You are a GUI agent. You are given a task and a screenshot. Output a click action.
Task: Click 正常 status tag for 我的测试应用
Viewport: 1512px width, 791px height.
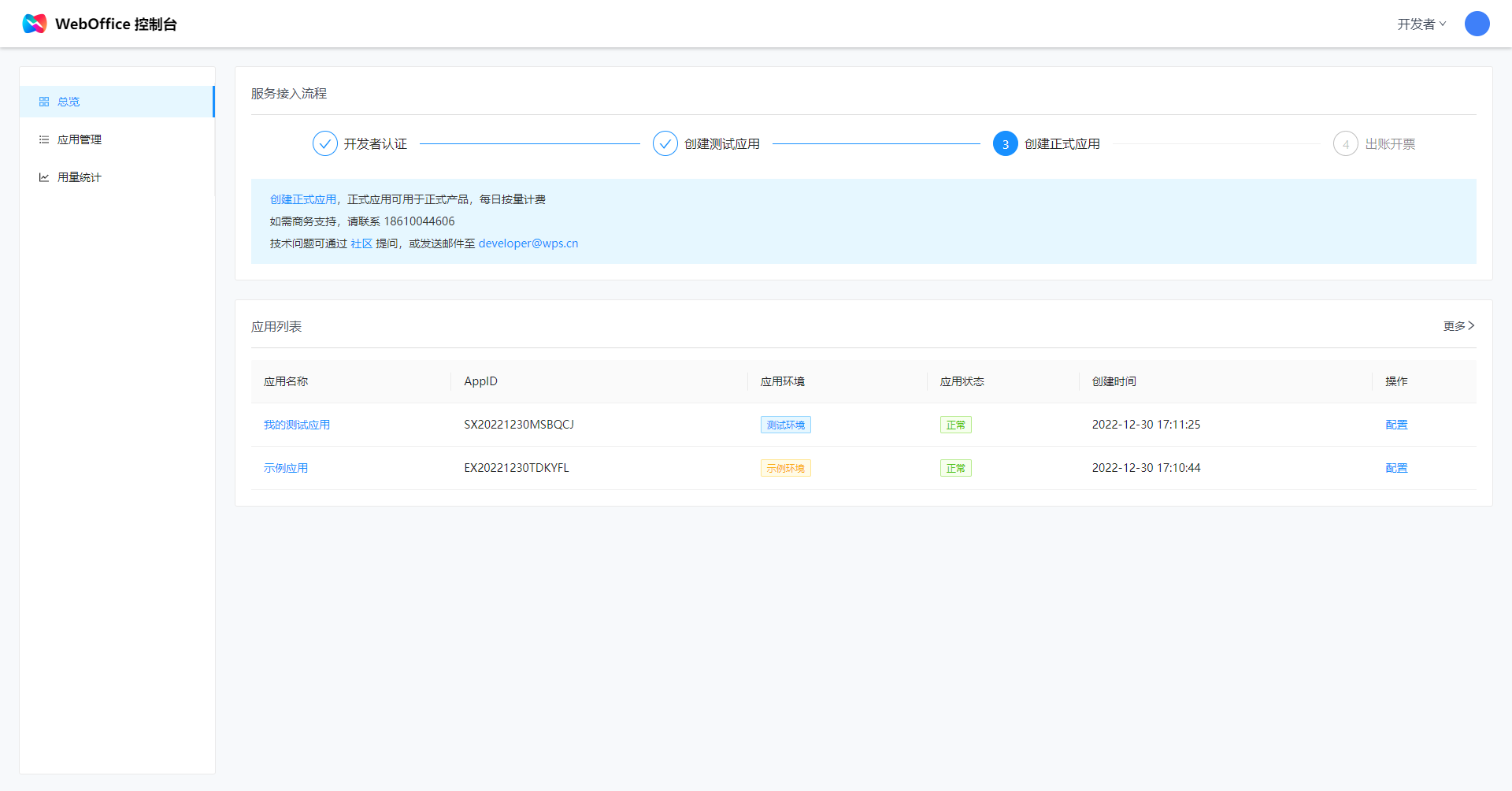click(x=956, y=425)
